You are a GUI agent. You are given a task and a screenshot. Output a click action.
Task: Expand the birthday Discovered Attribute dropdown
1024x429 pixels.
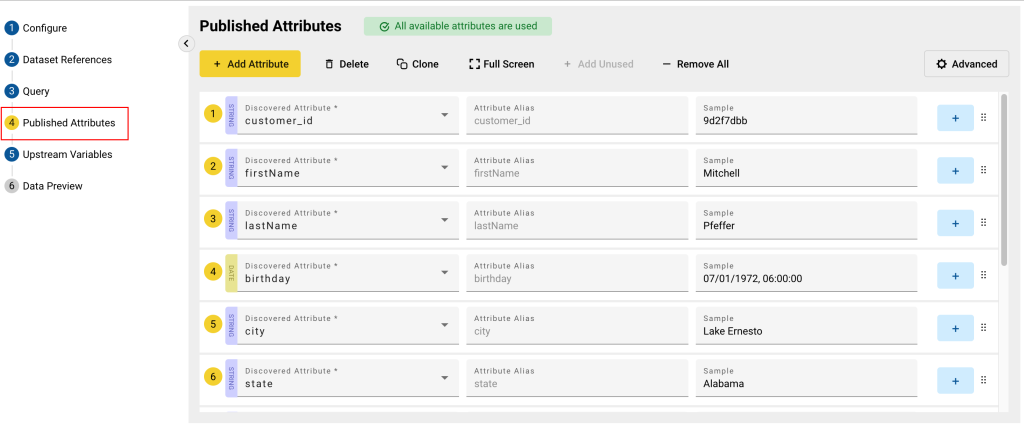pos(445,271)
